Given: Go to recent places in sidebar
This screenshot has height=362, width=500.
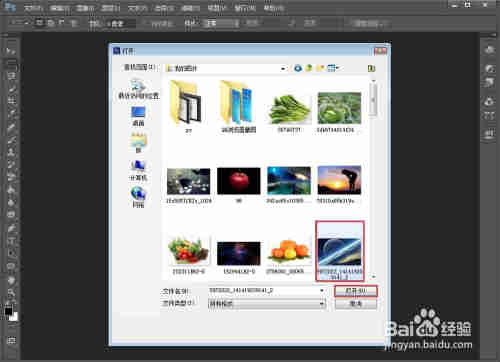Looking at the screenshot, I should pyautogui.click(x=139, y=89).
